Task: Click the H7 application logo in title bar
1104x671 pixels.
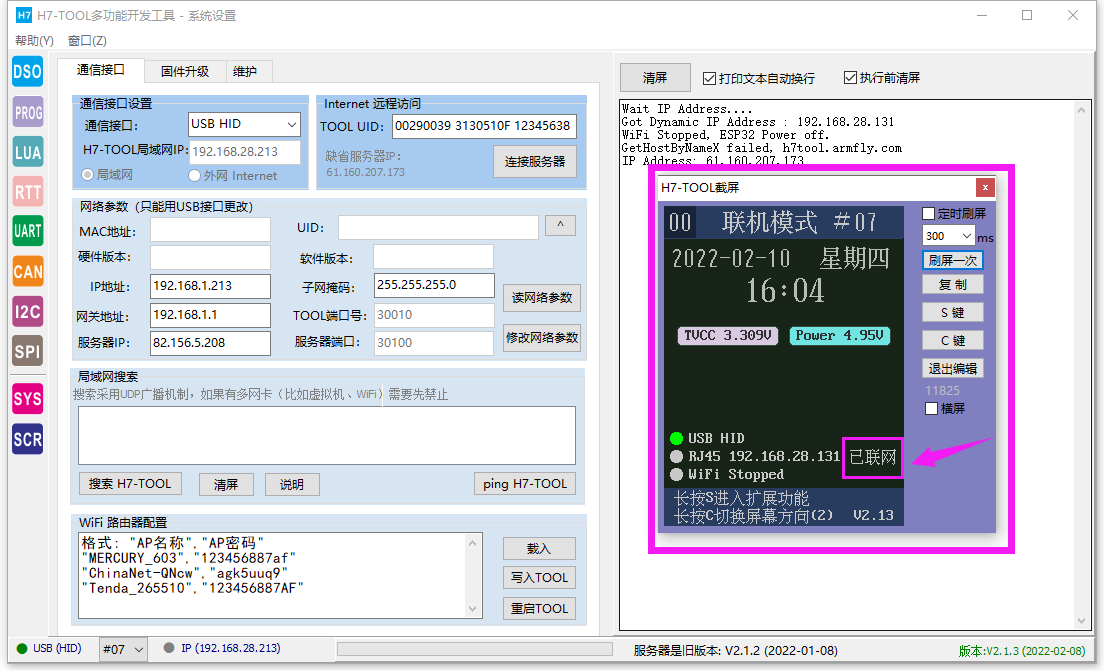Action: pyautogui.click(x=23, y=15)
